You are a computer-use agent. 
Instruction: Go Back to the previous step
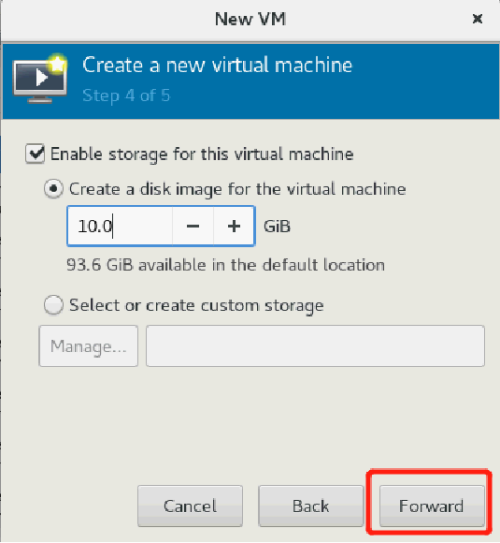point(311,506)
